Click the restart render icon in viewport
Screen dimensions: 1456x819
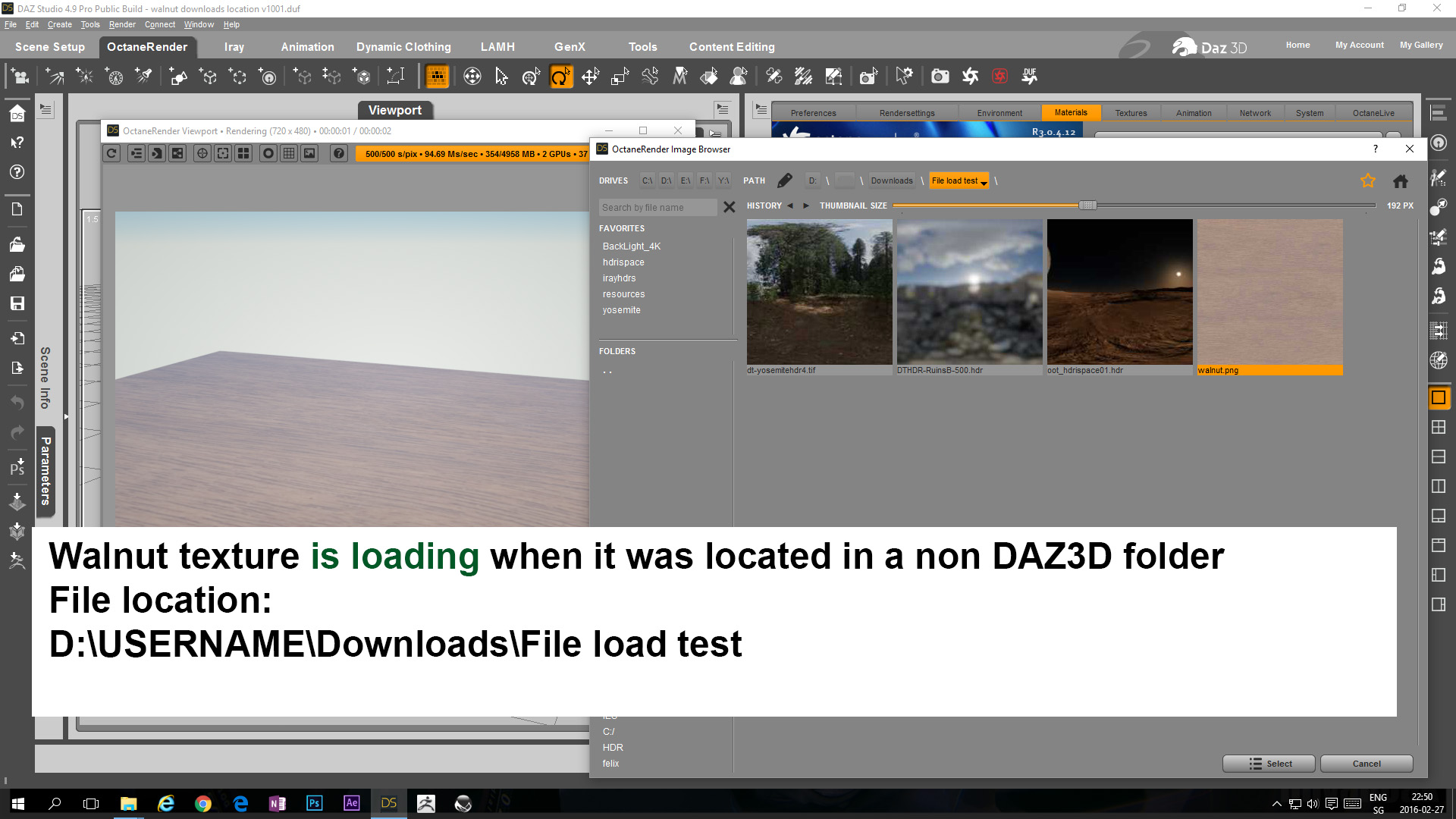[111, 154]
